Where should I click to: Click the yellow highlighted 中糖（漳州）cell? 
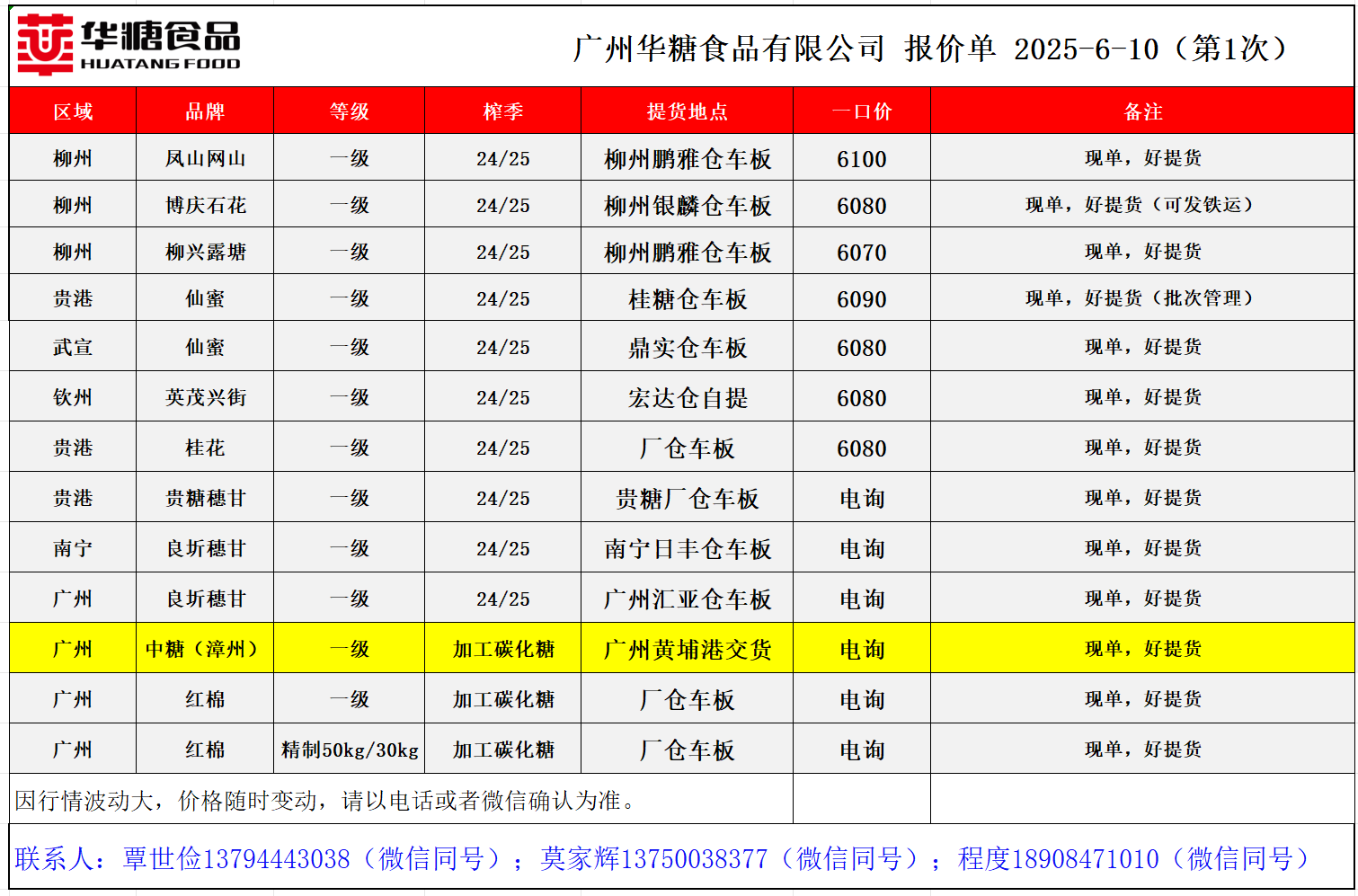[x=205, y=649]
